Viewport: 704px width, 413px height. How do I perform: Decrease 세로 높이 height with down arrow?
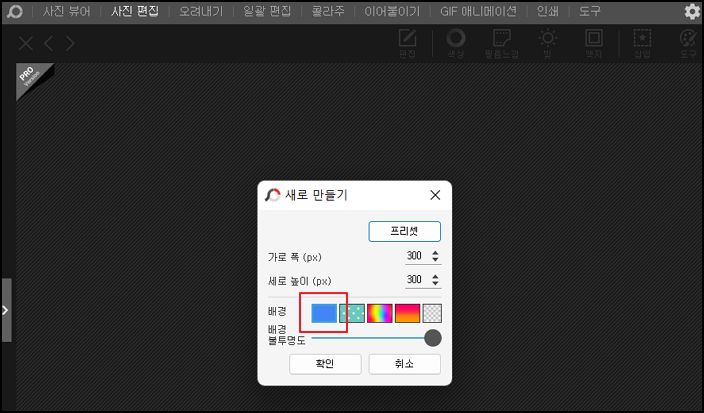point(435,283)
